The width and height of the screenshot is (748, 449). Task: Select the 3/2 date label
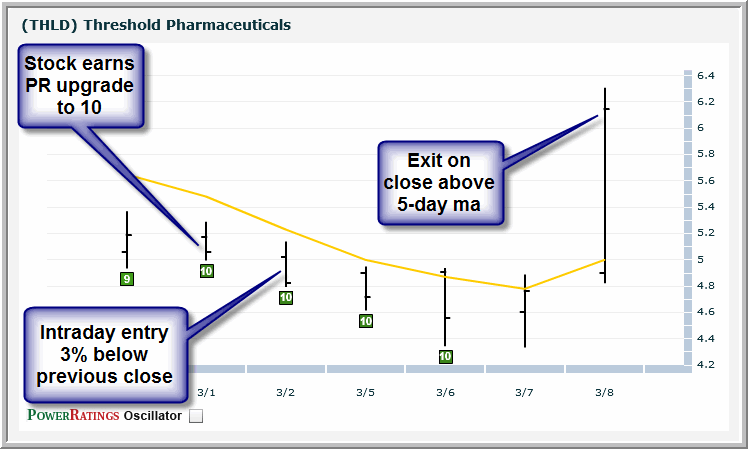click(286, 393)
